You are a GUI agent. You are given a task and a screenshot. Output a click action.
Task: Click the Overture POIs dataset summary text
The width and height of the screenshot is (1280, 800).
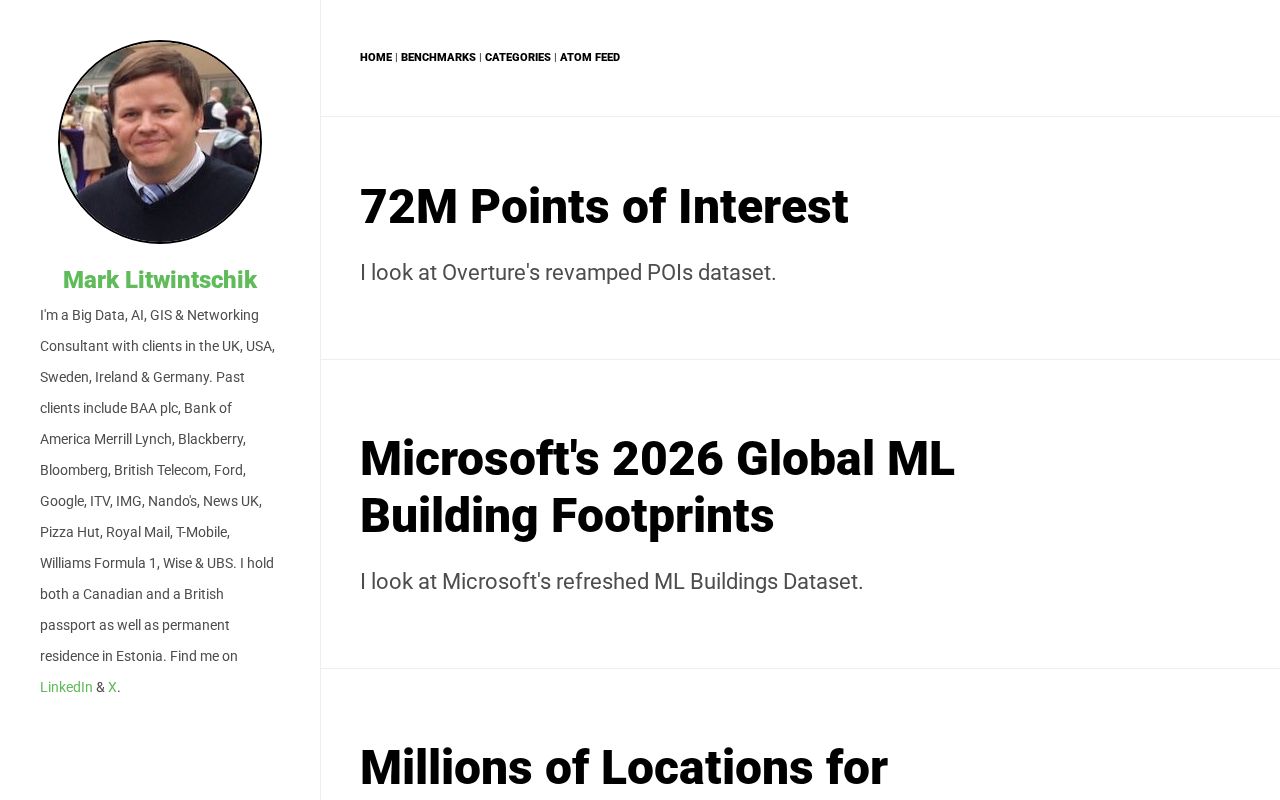(x=567, y=272)
